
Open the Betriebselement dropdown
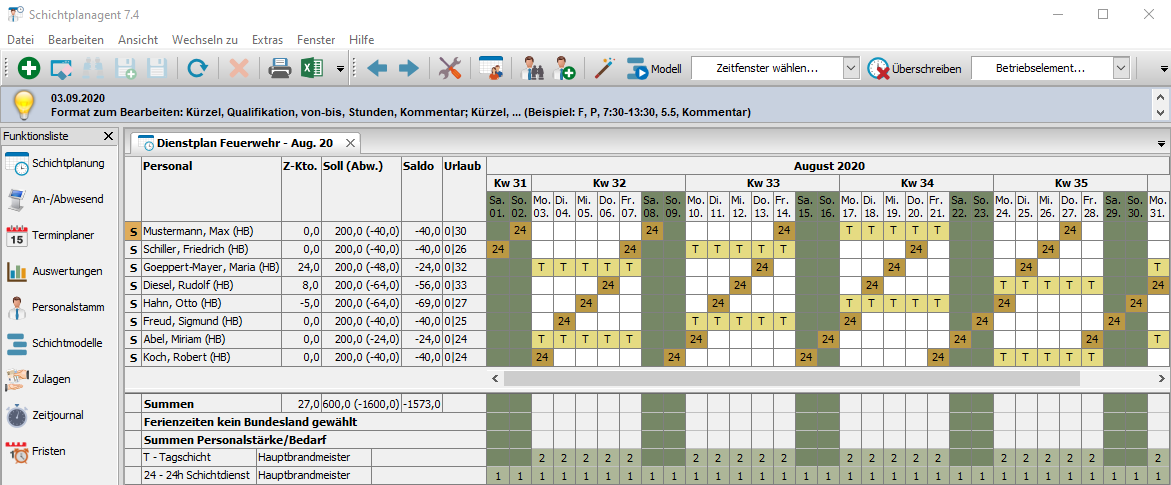(x=1121, y=69)
